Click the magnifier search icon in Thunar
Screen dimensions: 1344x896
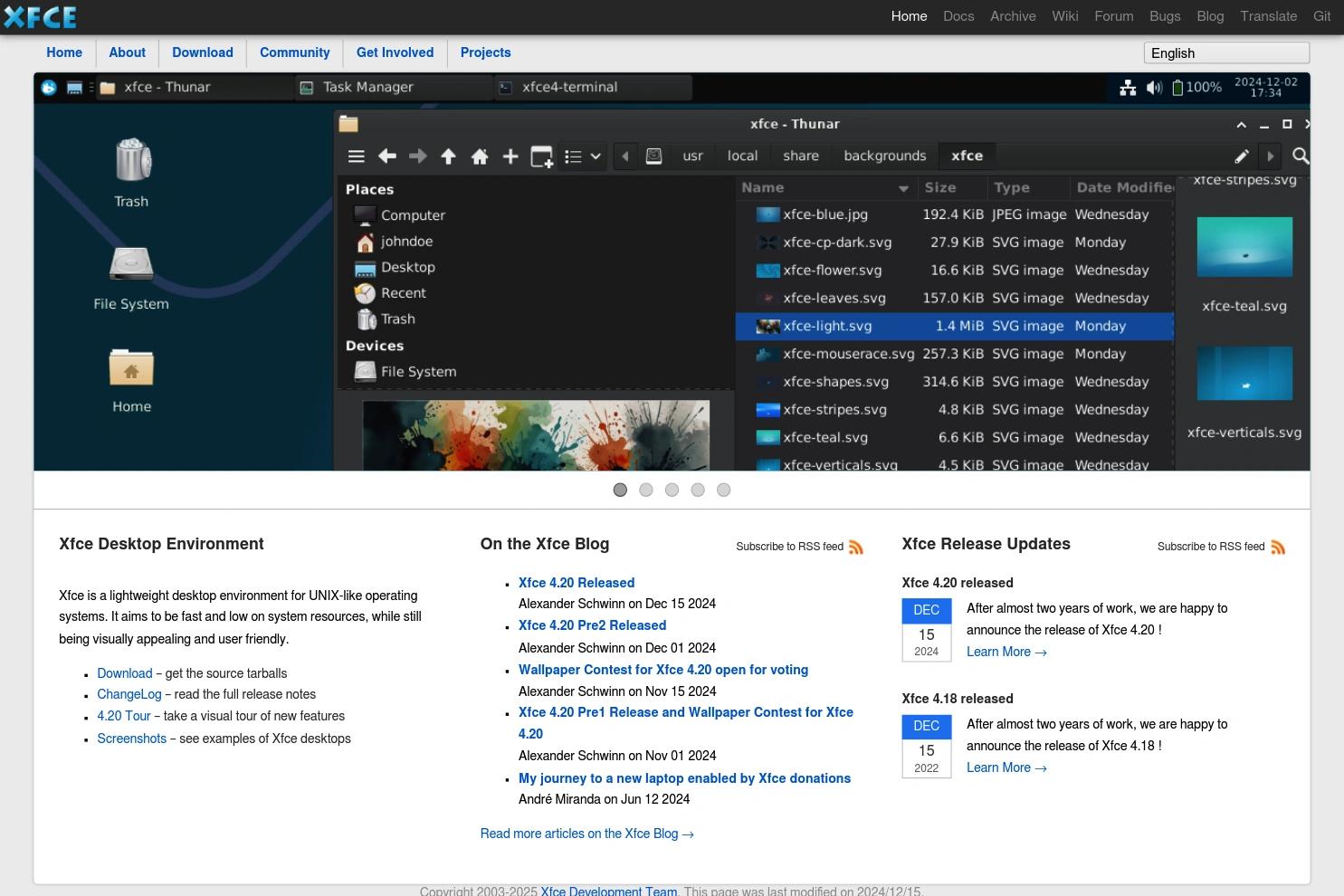(x=1301, y=156)
